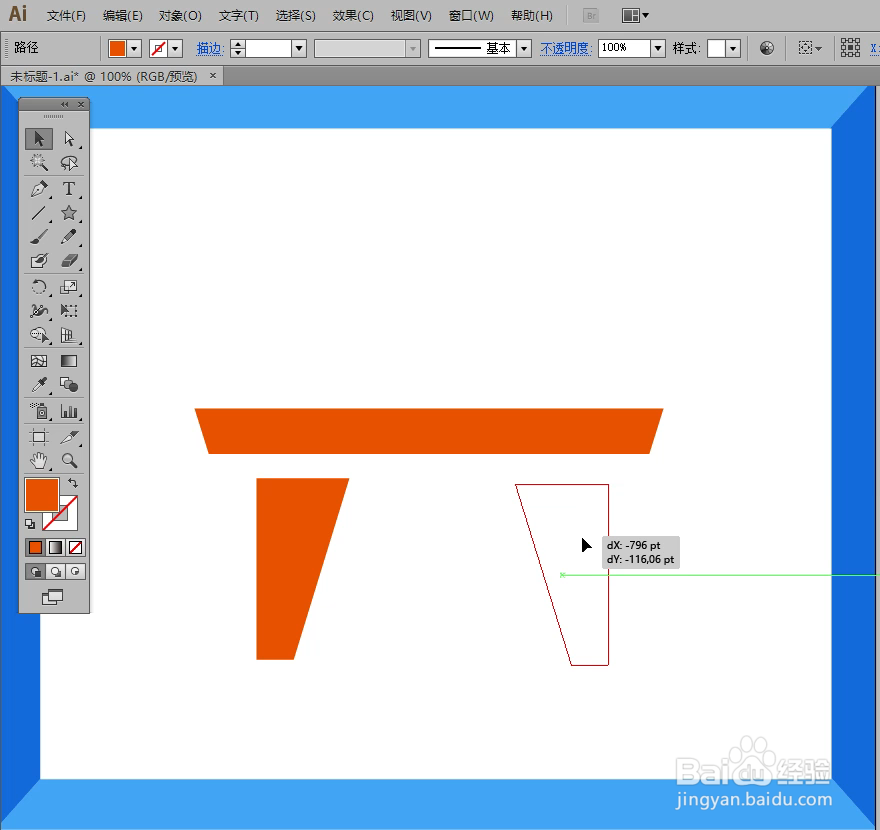The width and height of the screenshot is (880, 830).
Task: Open the 窗口(W) menu
Action: (x=471, y=16)
